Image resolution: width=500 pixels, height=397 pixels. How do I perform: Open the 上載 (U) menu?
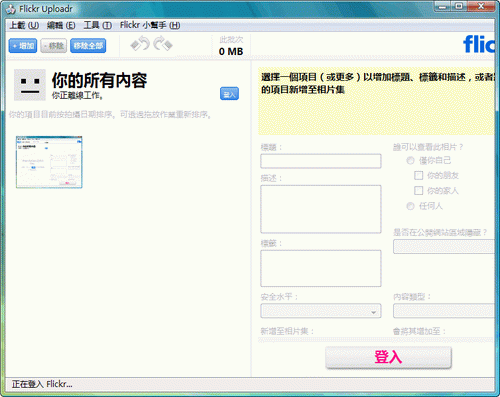[x=24, y=25]
